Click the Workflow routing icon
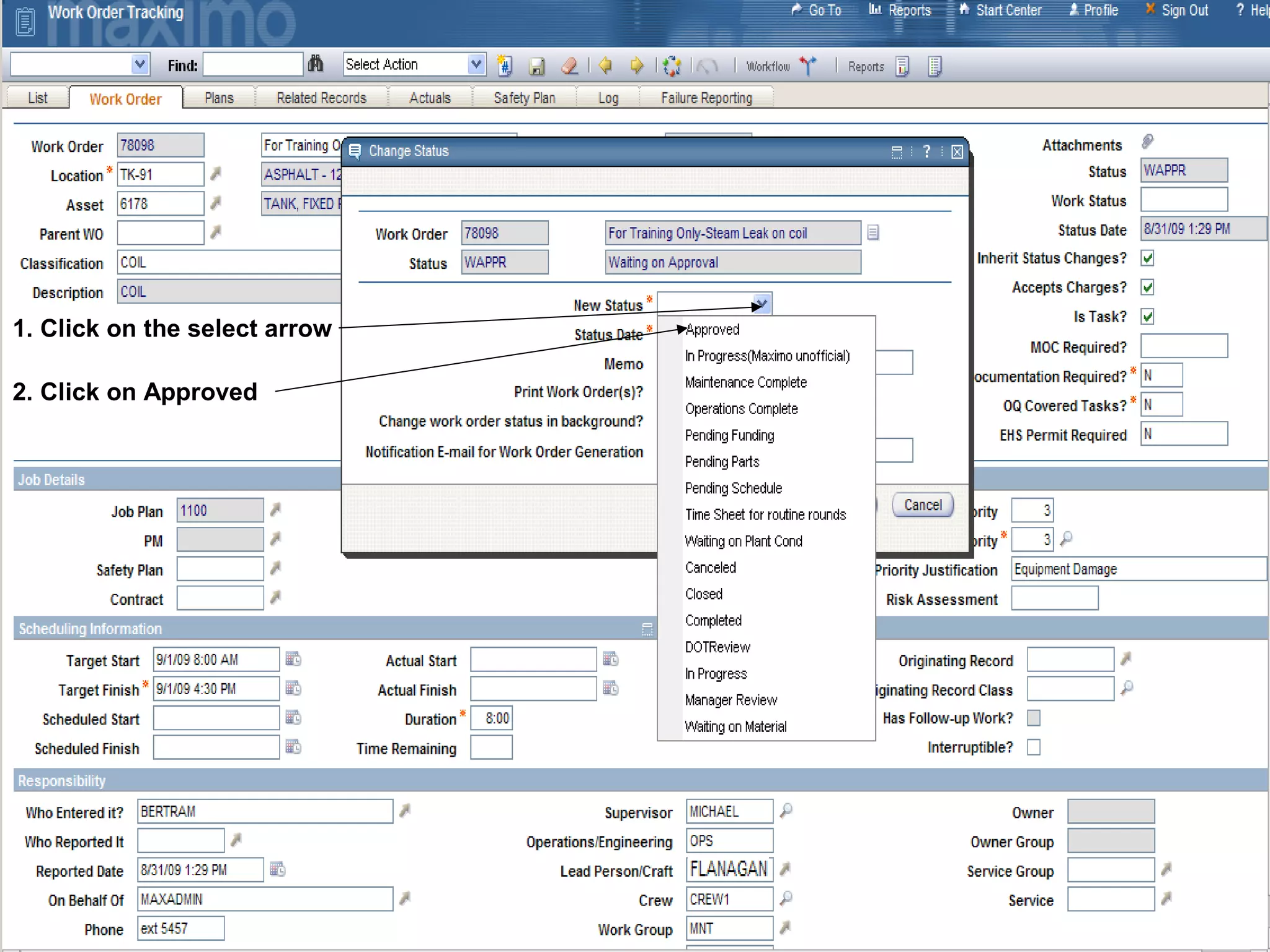 [x=807, y=66]
